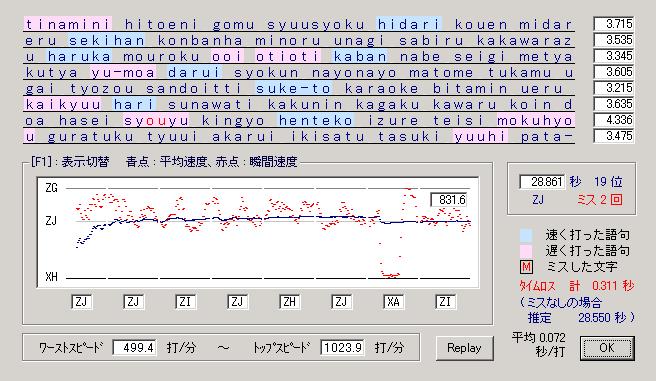Click the ZG label on the graph axis
The height and width of the screenshot is (381, 656).
pos(51,188)
